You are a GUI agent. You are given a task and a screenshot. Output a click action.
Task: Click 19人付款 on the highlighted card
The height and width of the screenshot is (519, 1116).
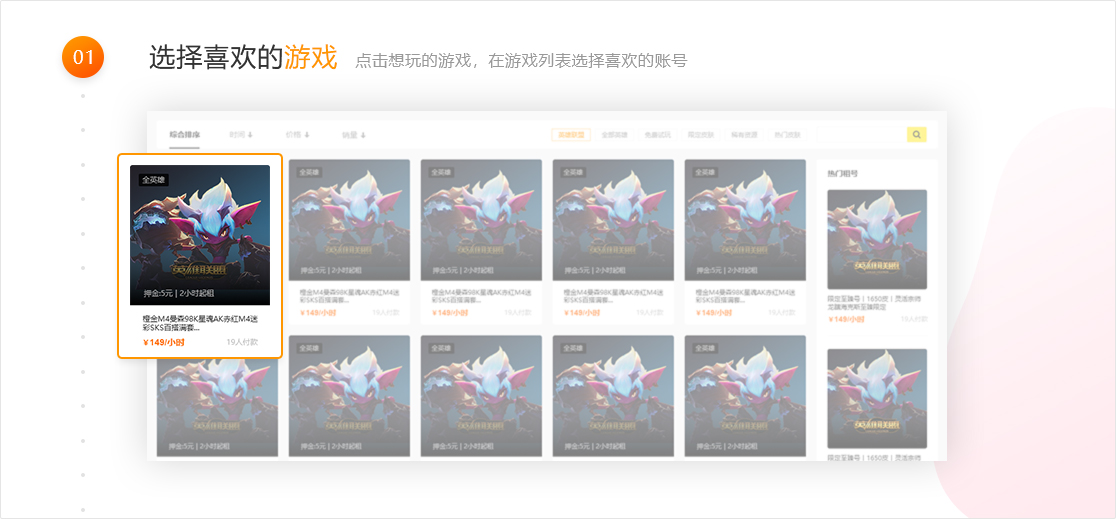click(242, 342)
